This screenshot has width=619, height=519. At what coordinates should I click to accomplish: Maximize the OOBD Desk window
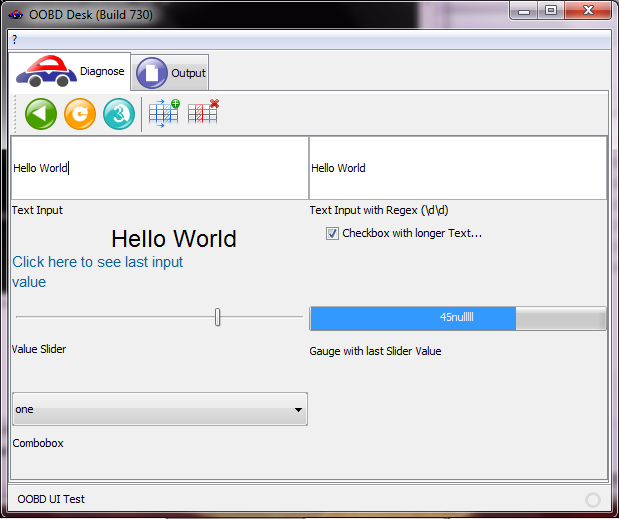(x=551, y=11)
